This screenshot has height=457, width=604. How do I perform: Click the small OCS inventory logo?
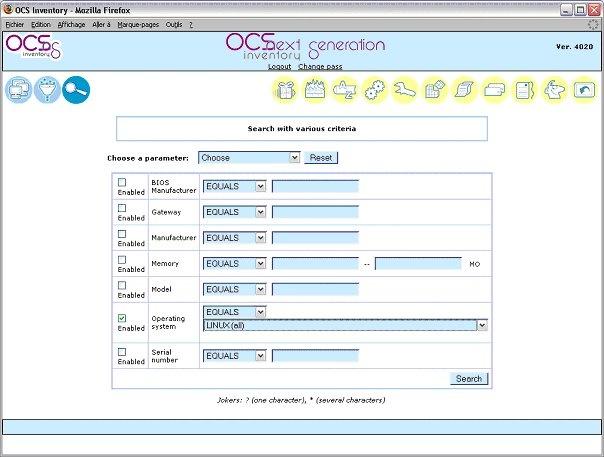click(x=33, y=47)
